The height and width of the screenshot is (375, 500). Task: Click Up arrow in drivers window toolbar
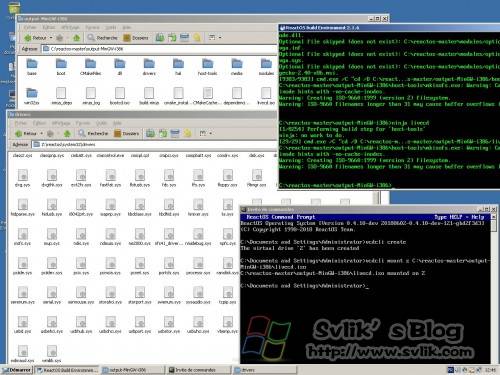[67, 133]
